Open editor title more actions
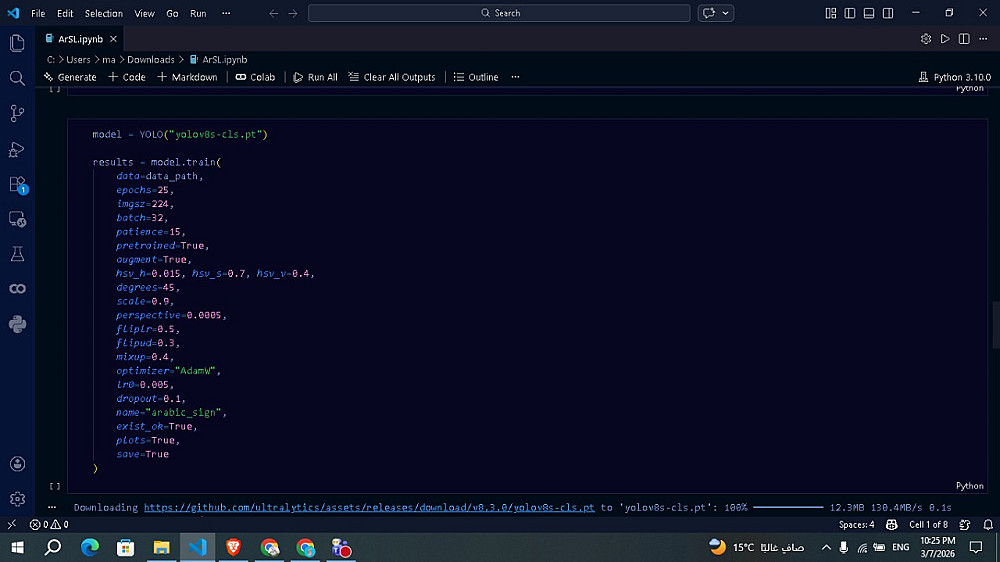Image resolution: width=1000 pixels, height=562 pixels. click(x=983, y=39)
